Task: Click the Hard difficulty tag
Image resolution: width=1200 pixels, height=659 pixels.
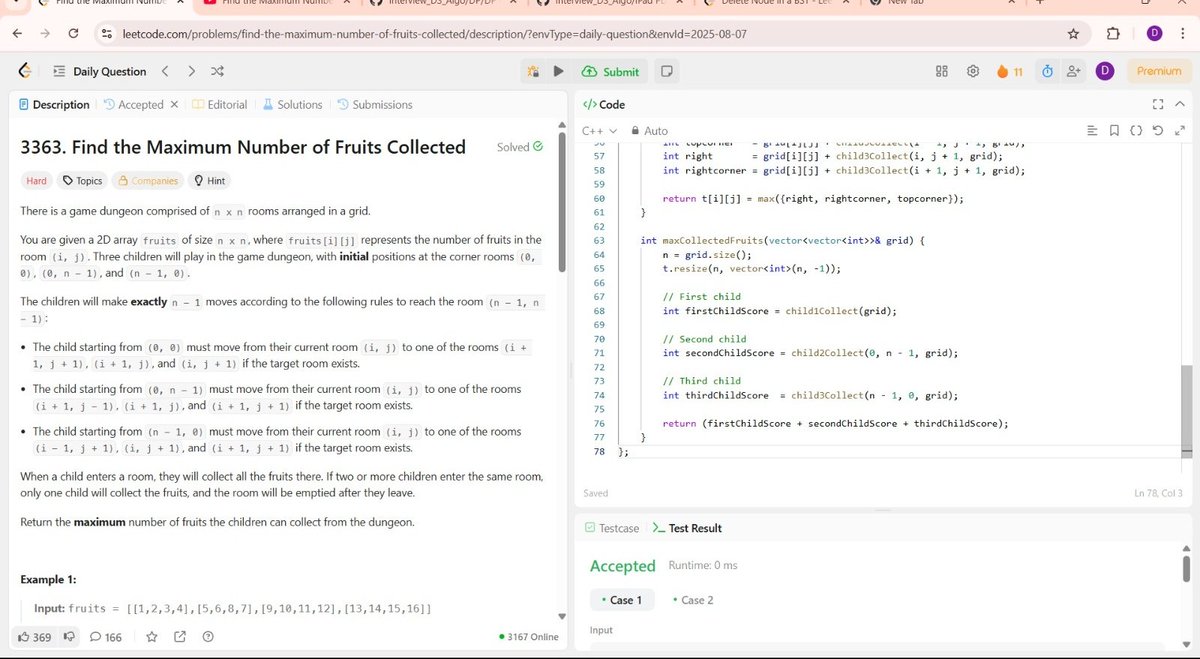Action: (36, 181)
